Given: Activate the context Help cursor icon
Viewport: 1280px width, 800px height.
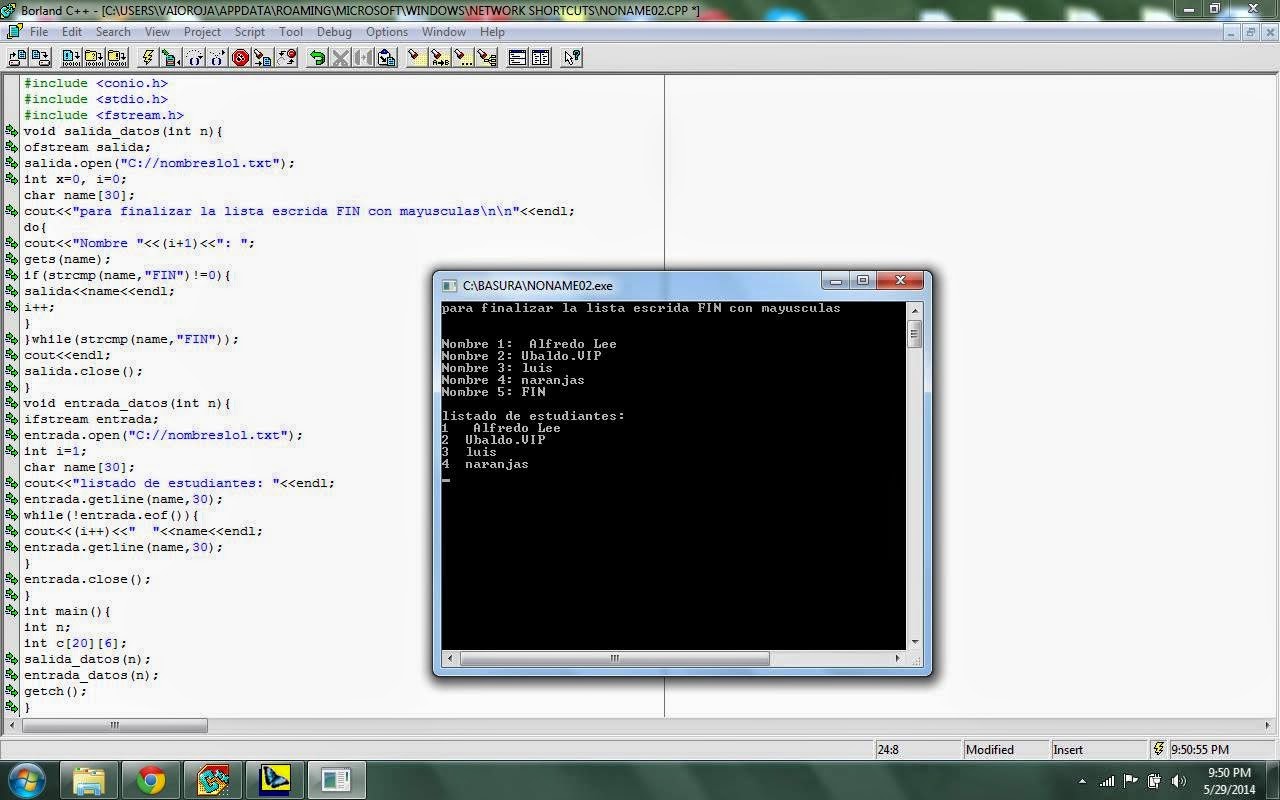Looking at the screenshot, I should [x=571, y=57].
